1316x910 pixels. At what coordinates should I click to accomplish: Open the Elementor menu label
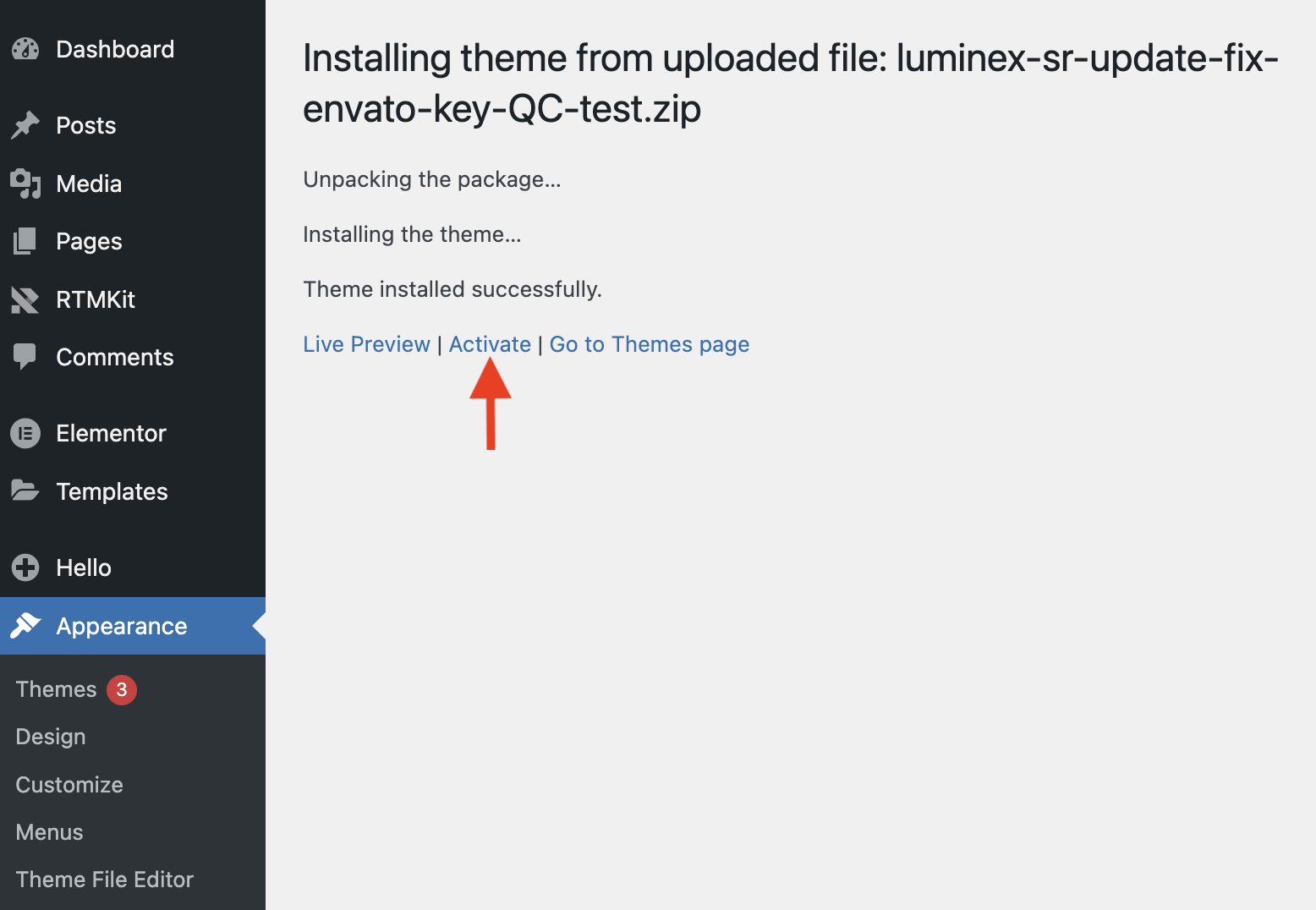point(111,433)
